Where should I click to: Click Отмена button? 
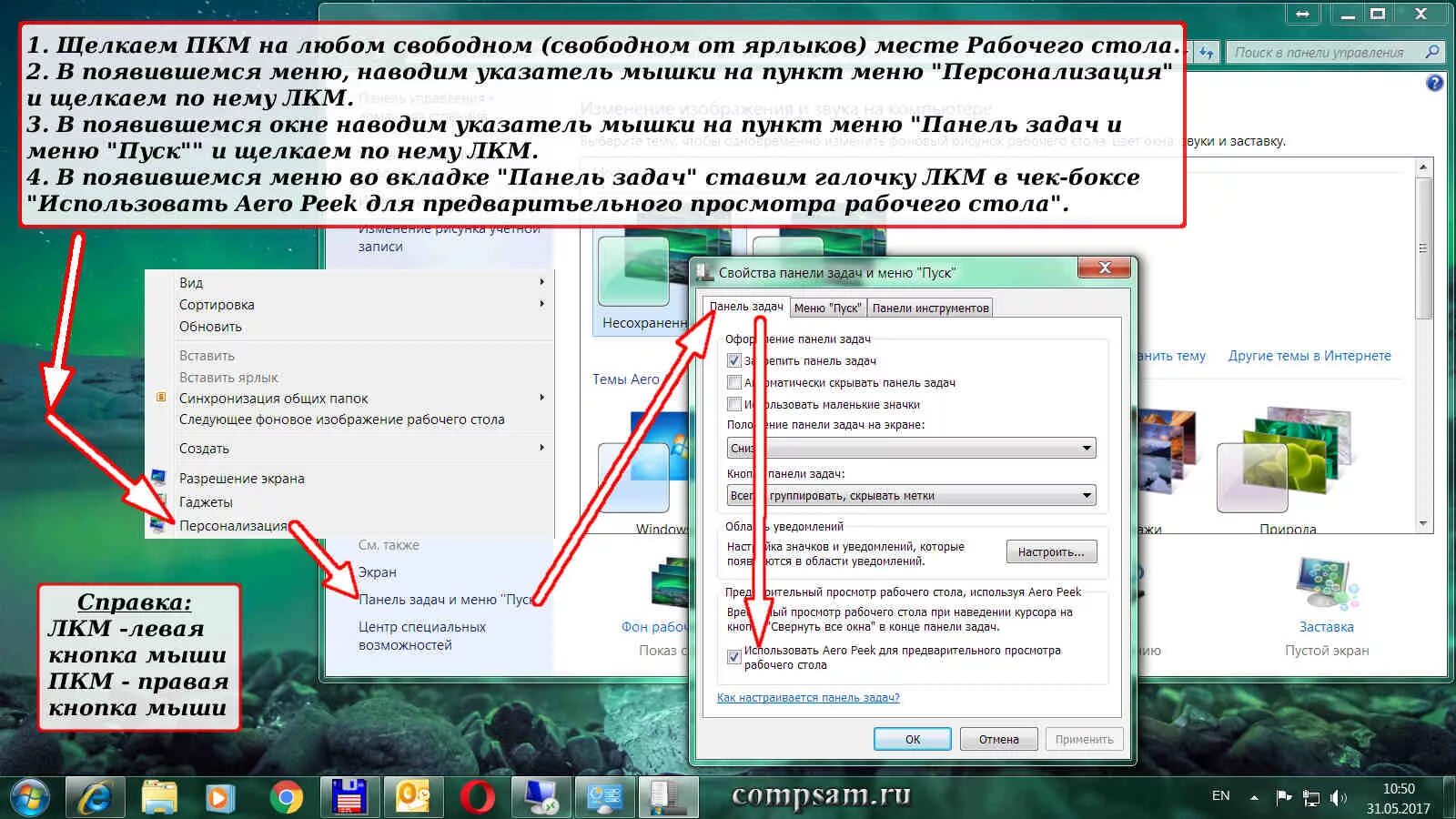coord(998,739)
